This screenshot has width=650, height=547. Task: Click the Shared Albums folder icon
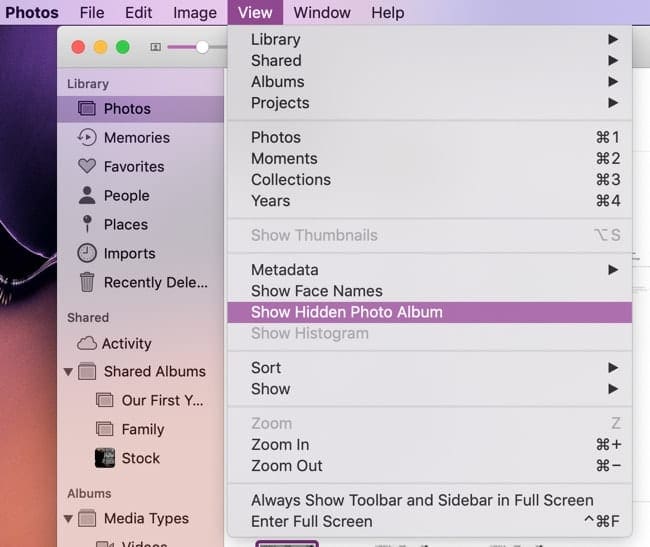point(87,371)
